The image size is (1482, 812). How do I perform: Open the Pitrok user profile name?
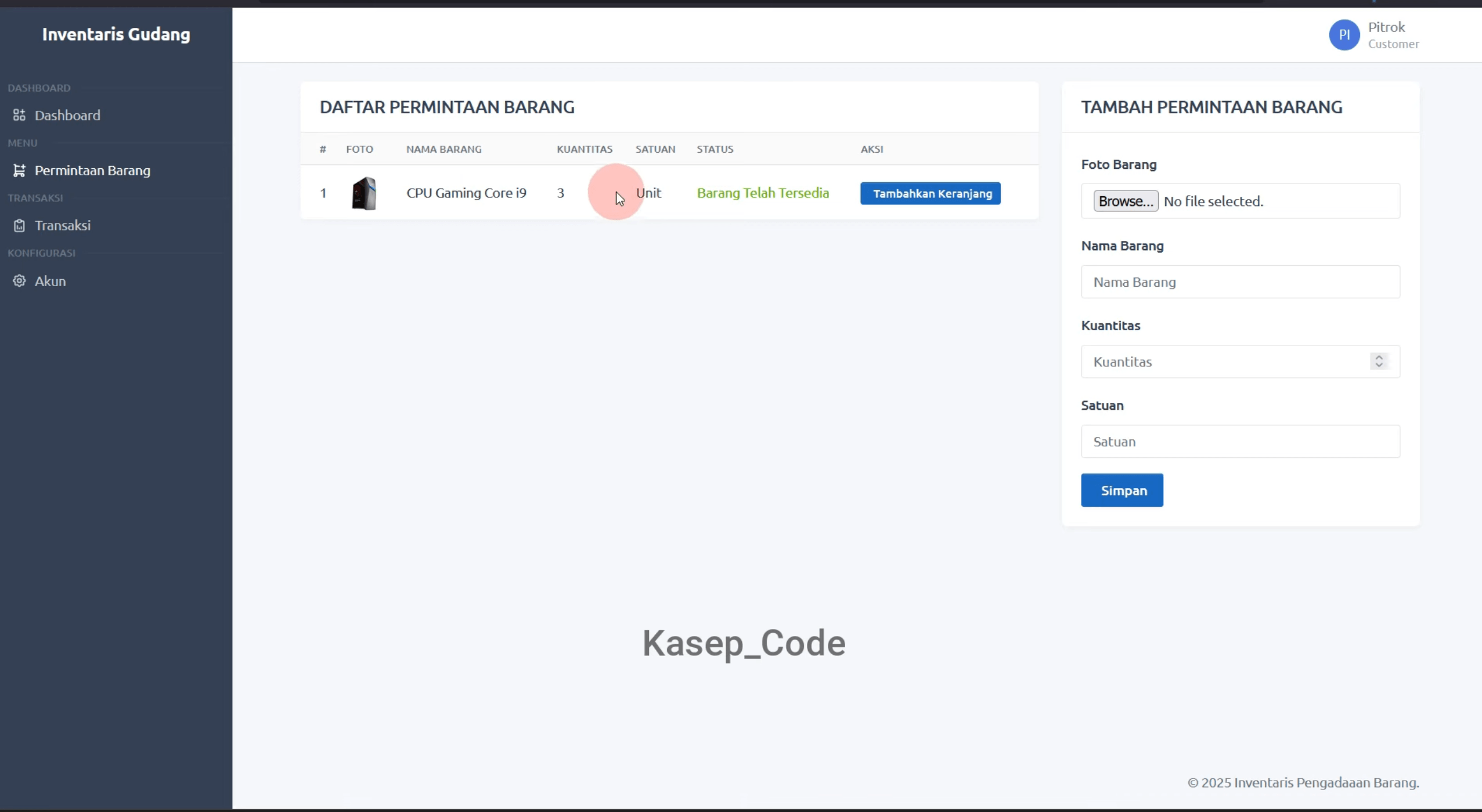[1386, 27]
